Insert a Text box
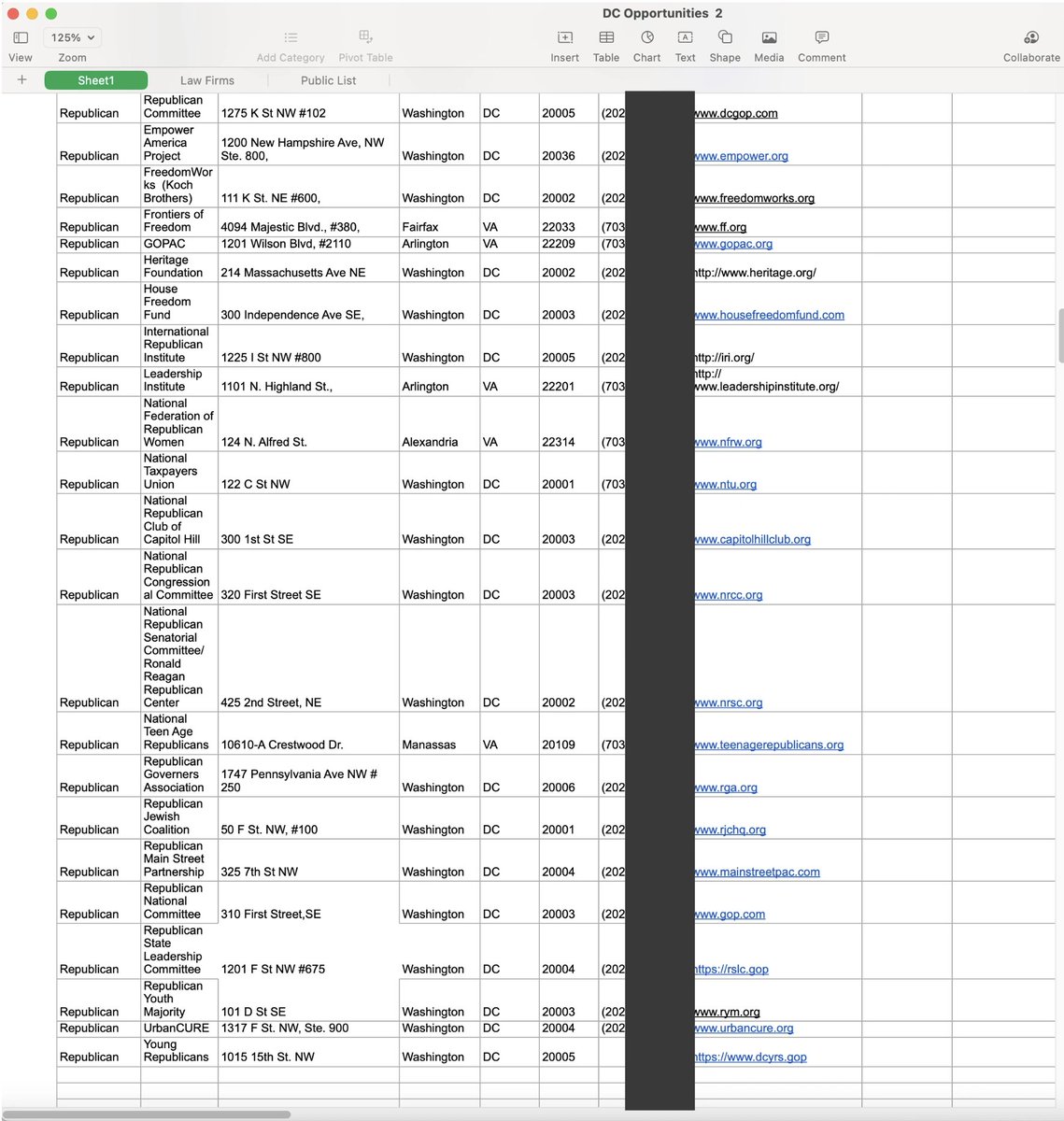The width and height of the screenshot is (1064, 1121). point(685,37)
